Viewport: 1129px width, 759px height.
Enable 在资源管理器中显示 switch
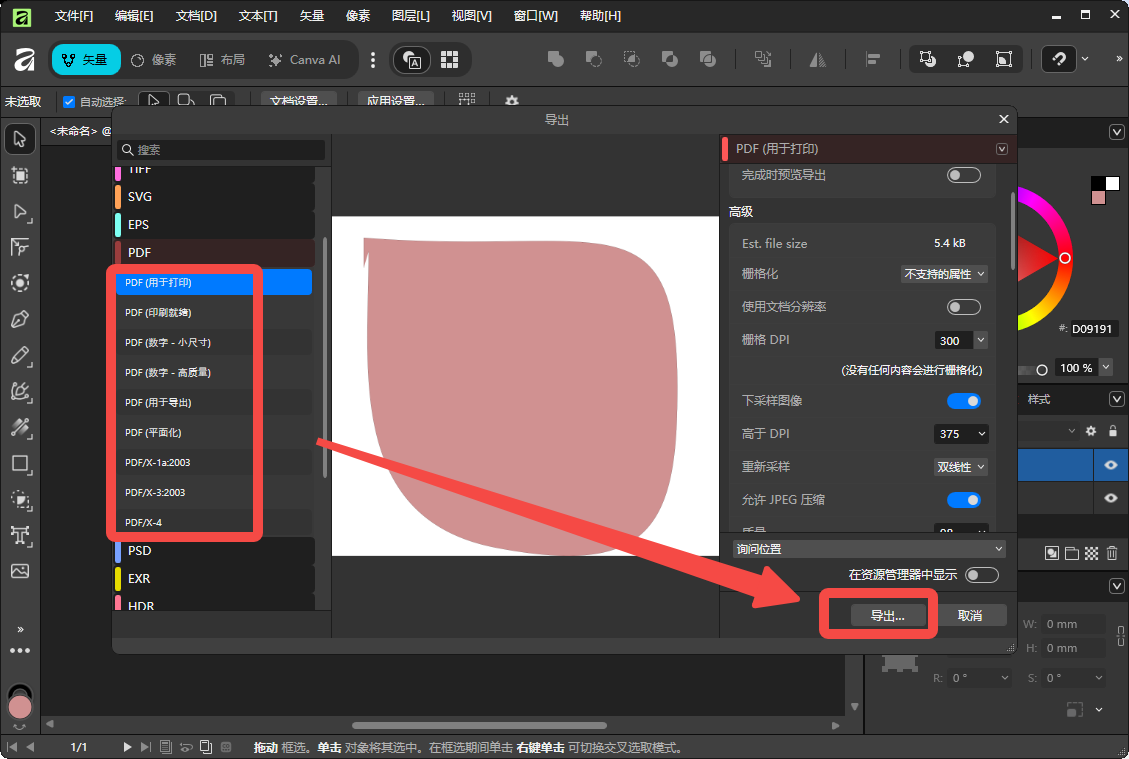[982, 575]
